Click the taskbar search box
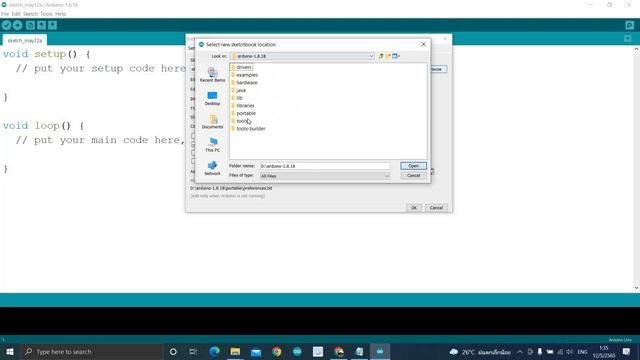The height and width of the screenshot is (360, 640). coord(91,351)
